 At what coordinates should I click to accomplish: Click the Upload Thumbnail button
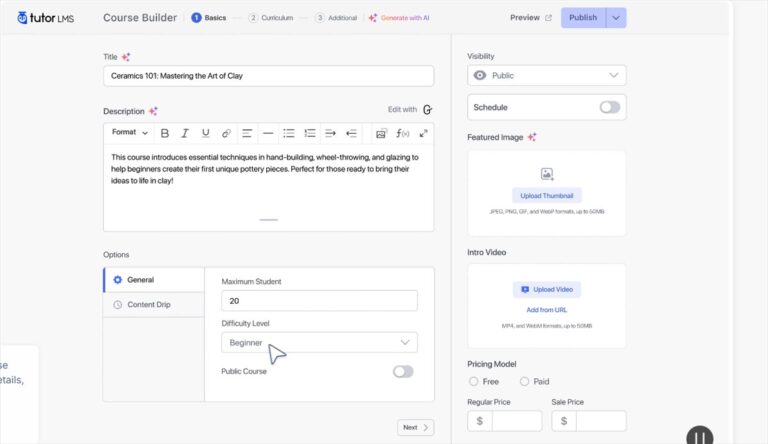(x=546, y=195)
